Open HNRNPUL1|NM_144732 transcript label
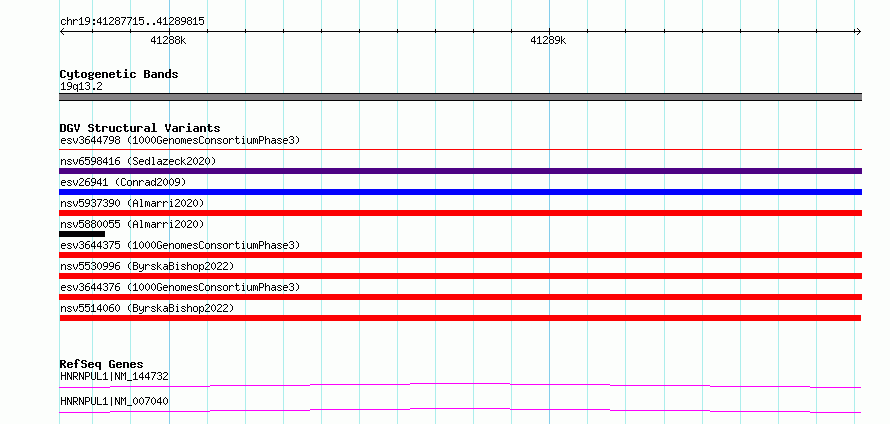Image resolution: width=890 pixels, height=424 pixels. (x=114, y=376)
